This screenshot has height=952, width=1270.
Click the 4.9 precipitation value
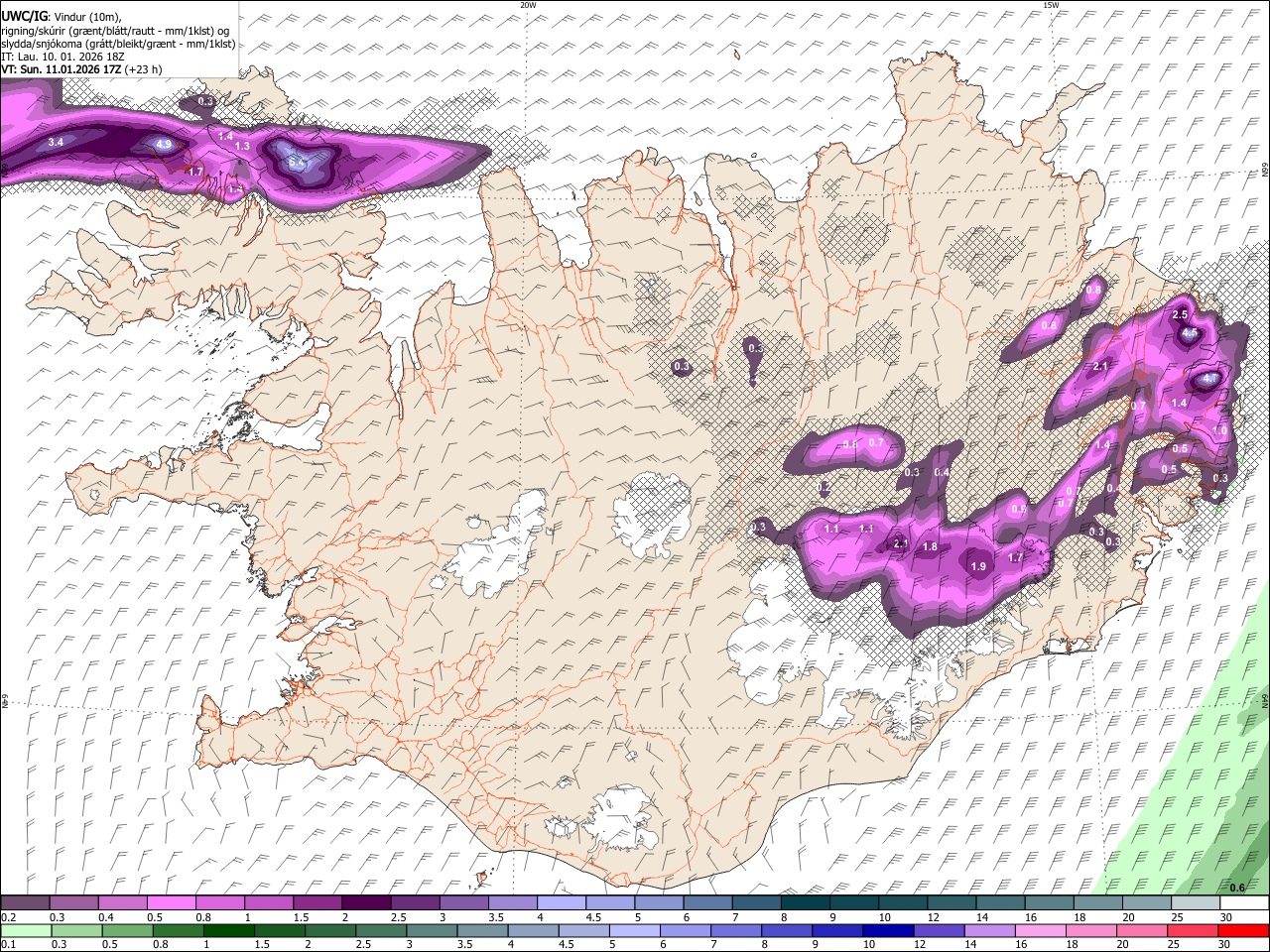click(164, 145)
